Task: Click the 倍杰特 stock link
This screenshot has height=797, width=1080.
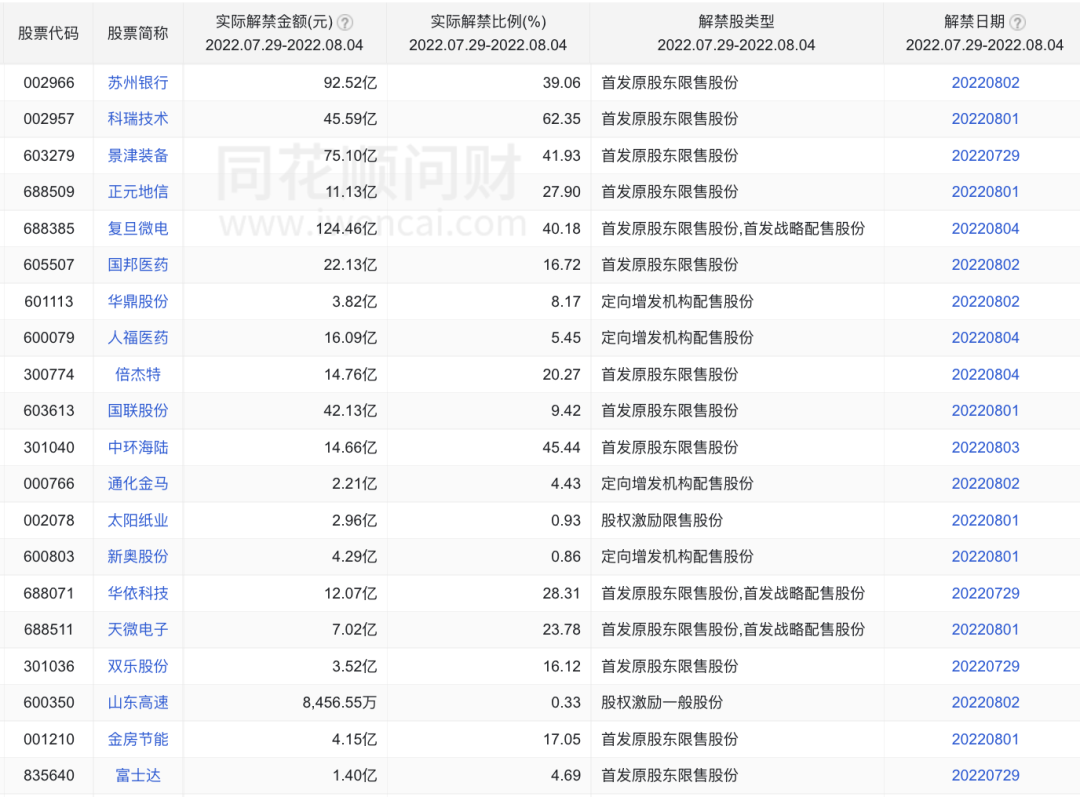Action: 138,375
